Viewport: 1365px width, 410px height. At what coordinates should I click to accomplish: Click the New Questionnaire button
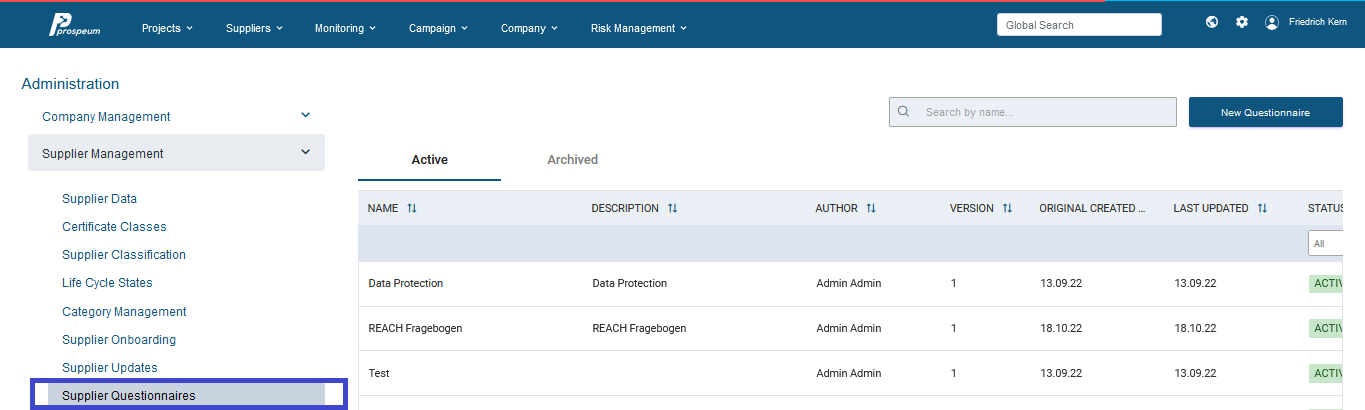tap(1265, 113)
